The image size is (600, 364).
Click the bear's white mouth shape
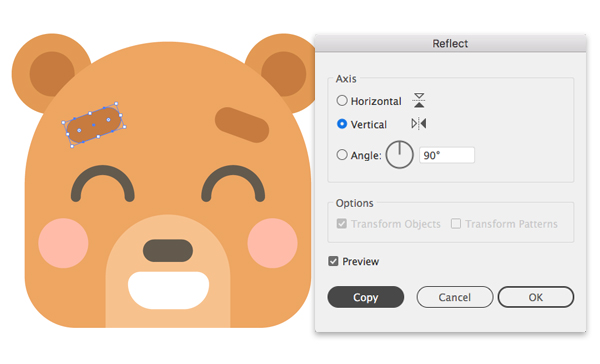coord(169,291)
